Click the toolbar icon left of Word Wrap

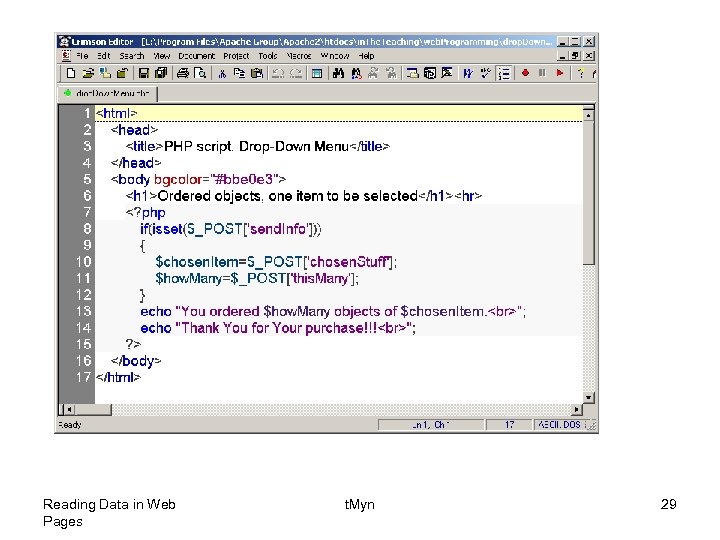click(x=447, y=73)
